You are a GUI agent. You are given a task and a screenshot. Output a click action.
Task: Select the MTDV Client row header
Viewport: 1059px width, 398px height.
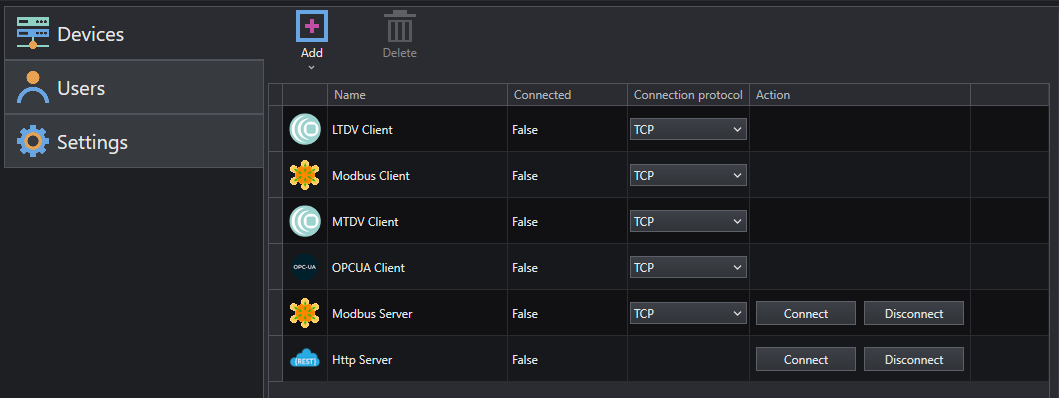[x=276, y=221]
